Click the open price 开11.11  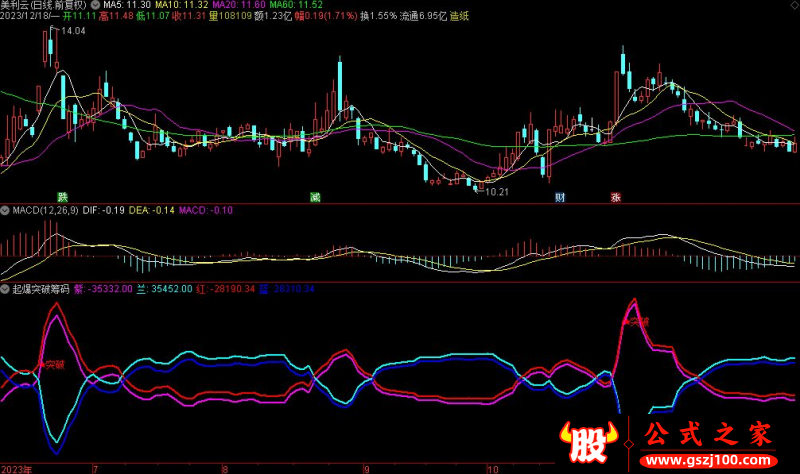[80, 16]
